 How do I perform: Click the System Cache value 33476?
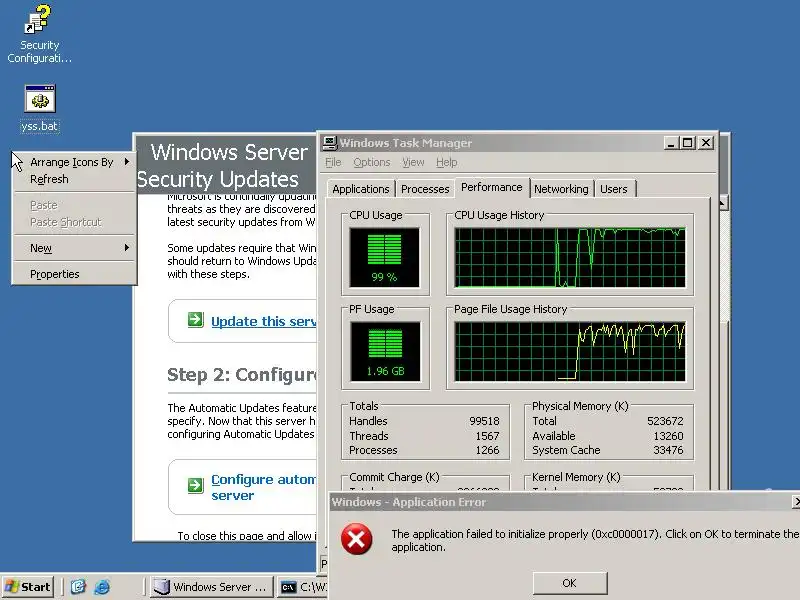668,450
